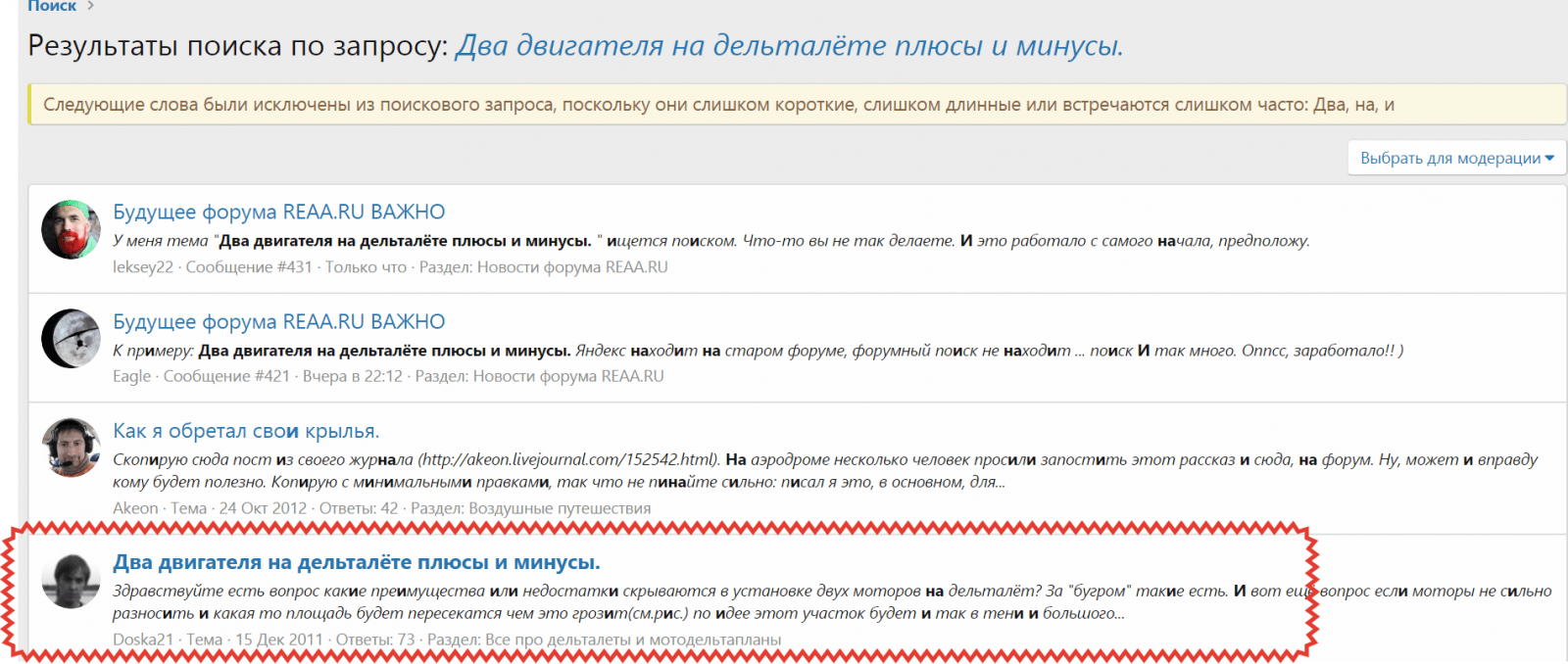Click the 'Ответы: 42' text
Screen dimensions: 1568x664
click(x=359, y=508)
